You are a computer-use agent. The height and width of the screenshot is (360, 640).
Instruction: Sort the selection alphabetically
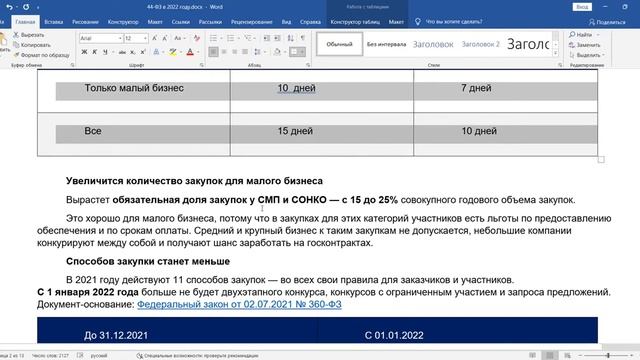[290, 38]
